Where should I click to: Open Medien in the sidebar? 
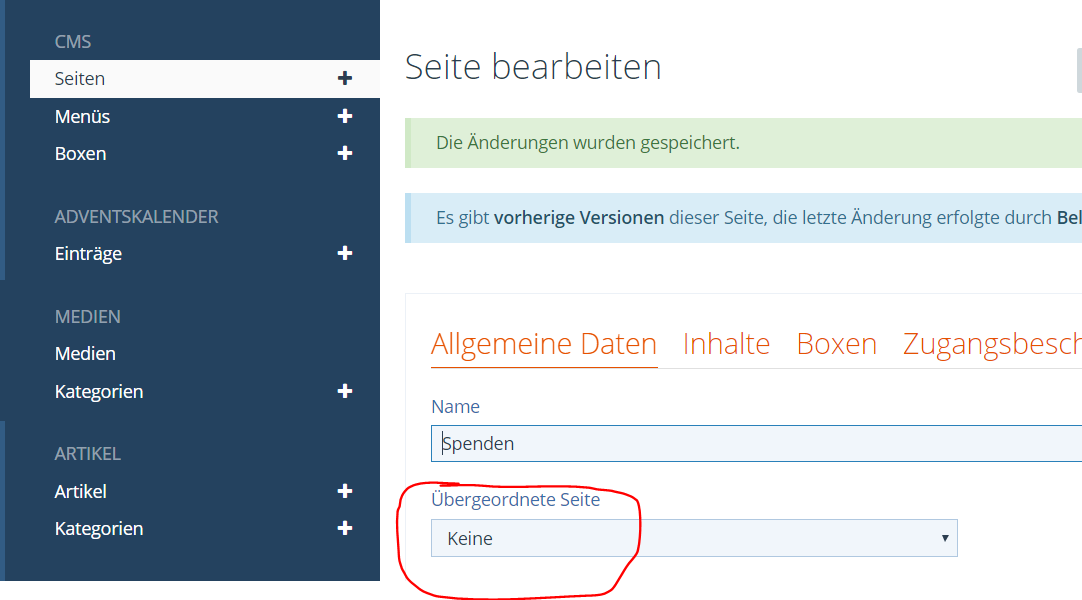85,354
